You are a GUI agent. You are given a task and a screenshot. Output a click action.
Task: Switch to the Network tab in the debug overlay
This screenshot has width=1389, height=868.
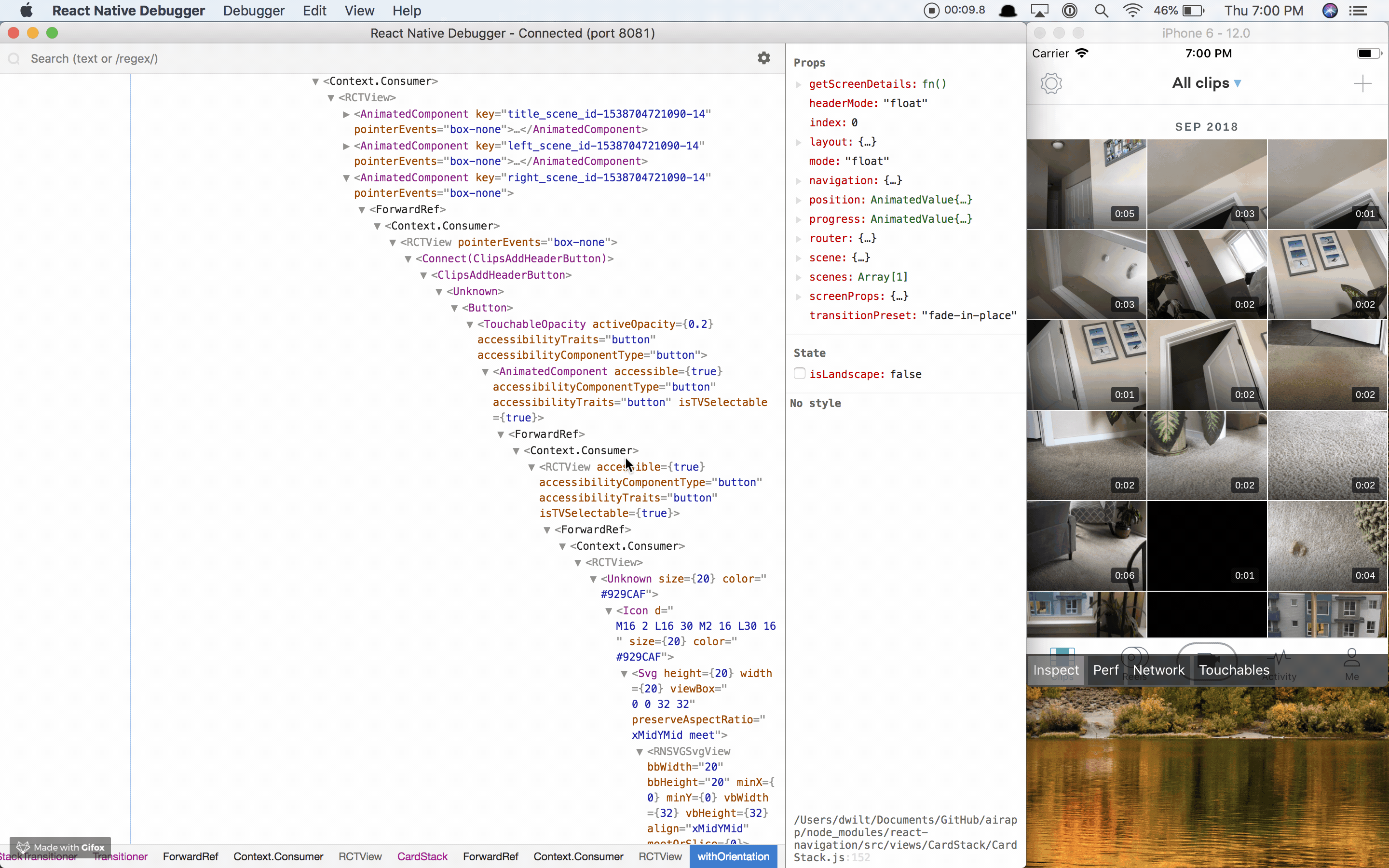1157,670
